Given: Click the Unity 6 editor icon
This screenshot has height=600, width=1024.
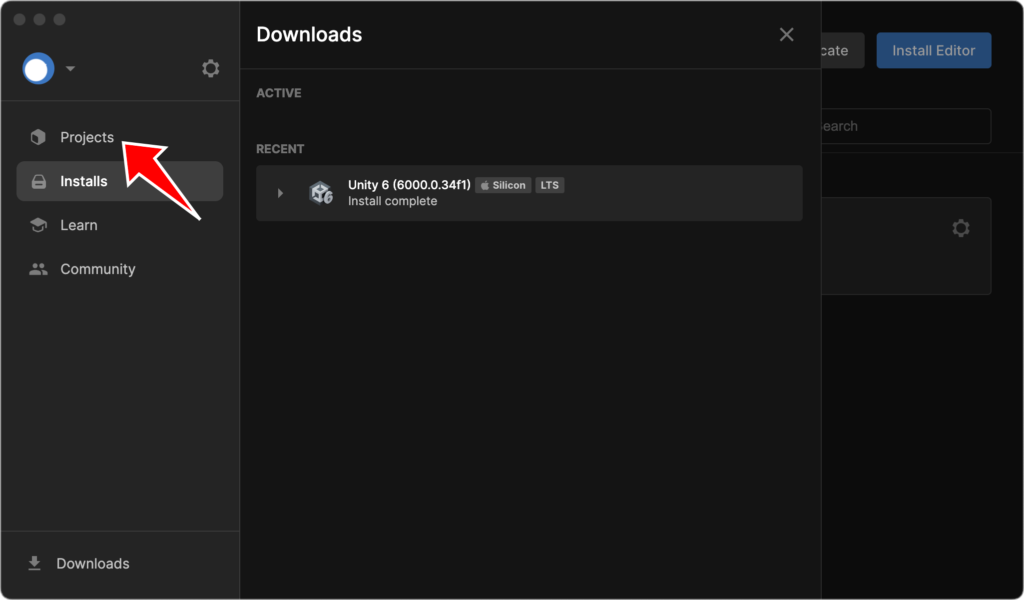Looking at the screenshot, I should coord(321,193).
